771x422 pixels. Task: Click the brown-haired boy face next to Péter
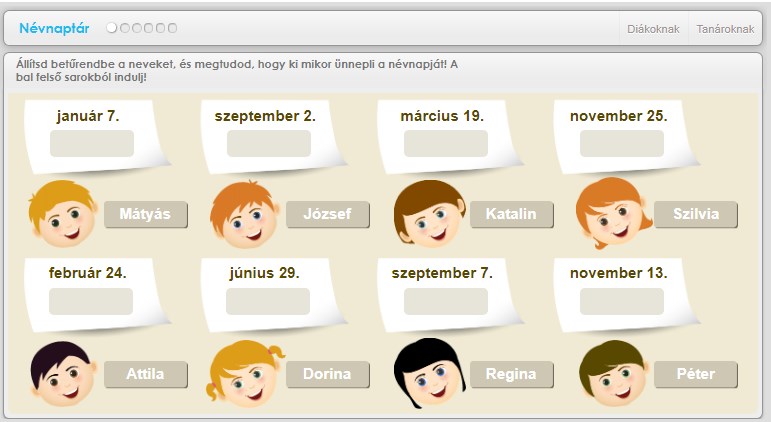(611, 374)
